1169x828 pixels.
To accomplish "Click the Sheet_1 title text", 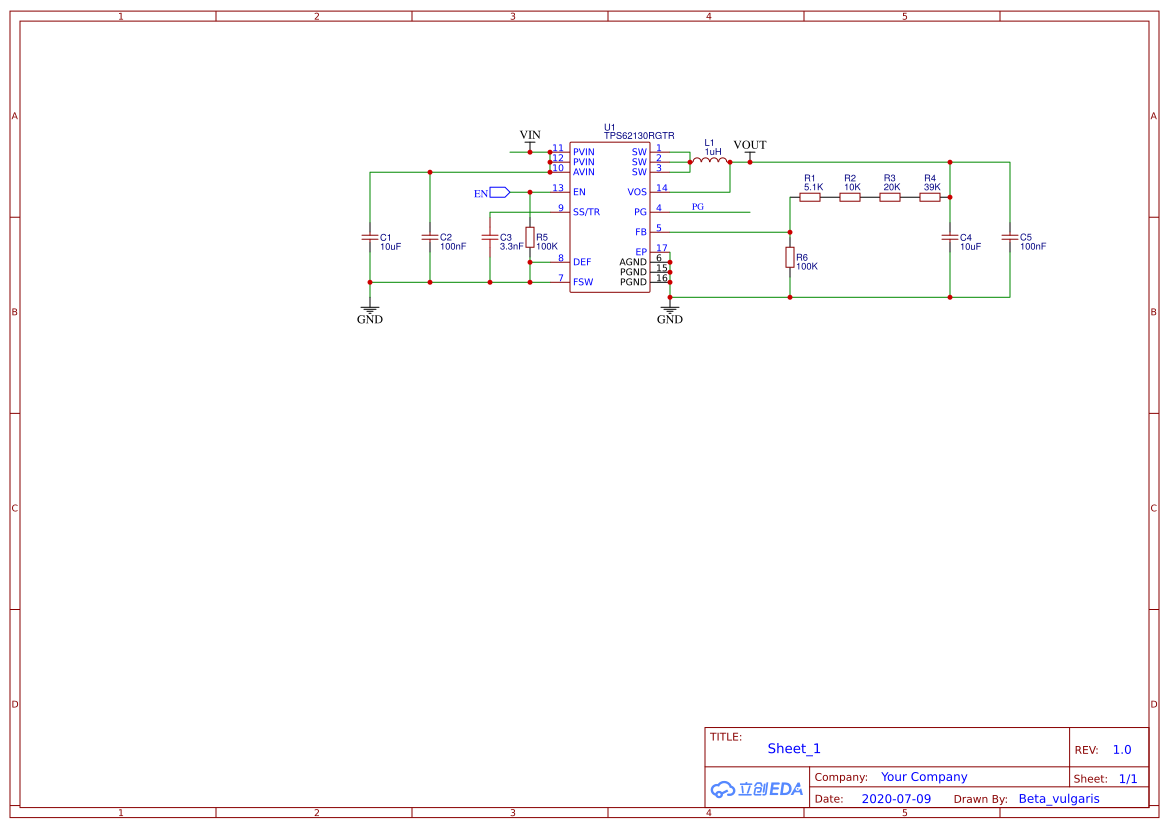I will (794, 749).
